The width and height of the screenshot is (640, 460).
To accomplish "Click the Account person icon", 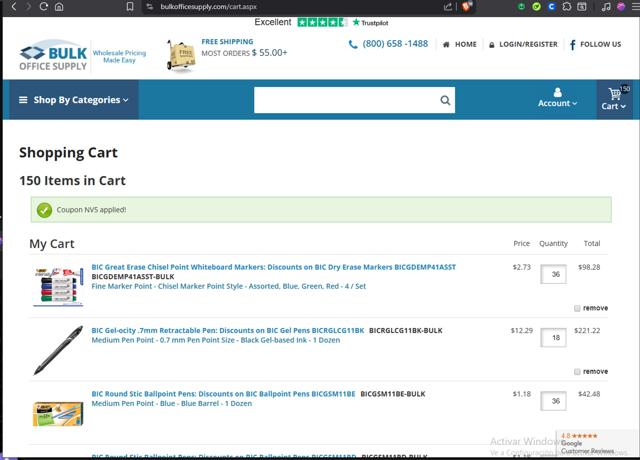I will (x=558, y=92).
